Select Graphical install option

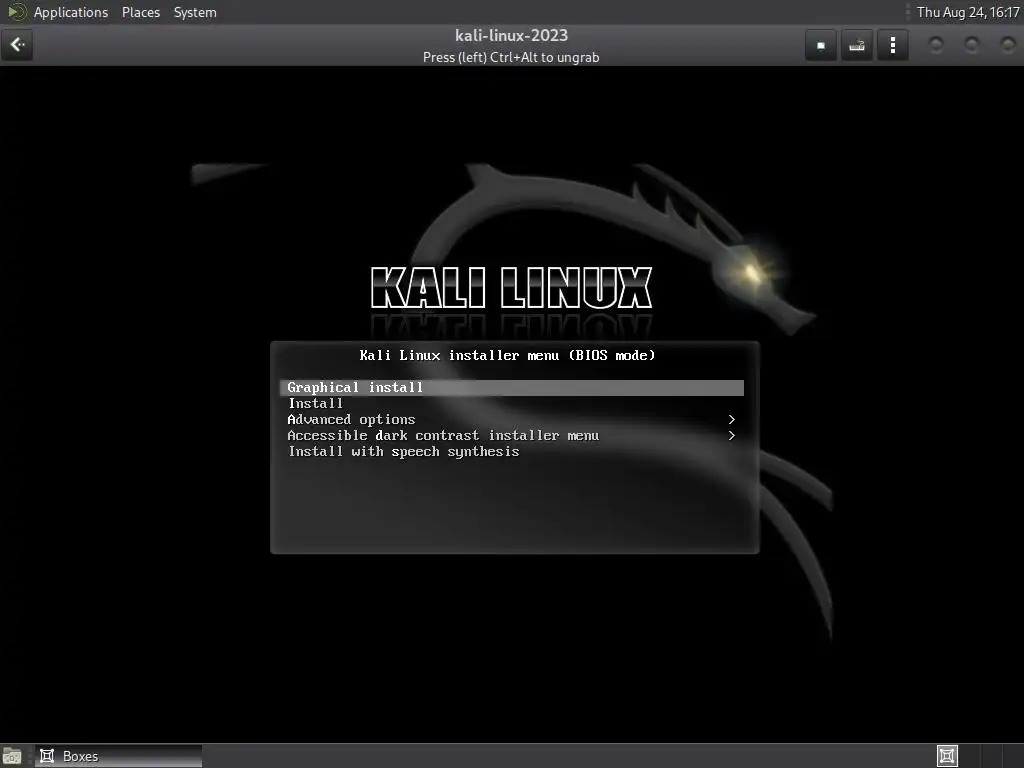click(x=512, y=387)
